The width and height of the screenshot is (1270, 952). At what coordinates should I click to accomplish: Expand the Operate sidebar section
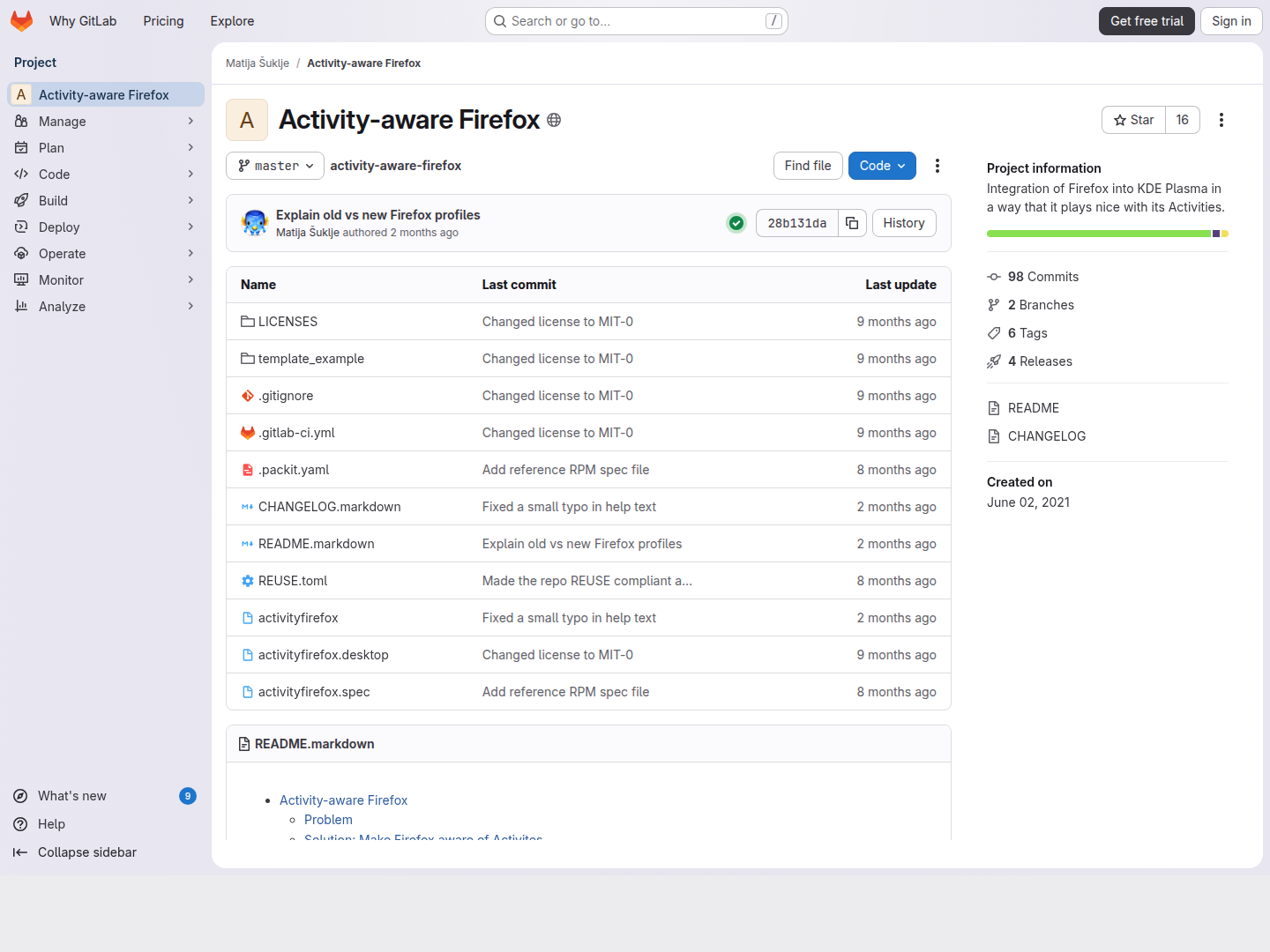click(106, 254)
